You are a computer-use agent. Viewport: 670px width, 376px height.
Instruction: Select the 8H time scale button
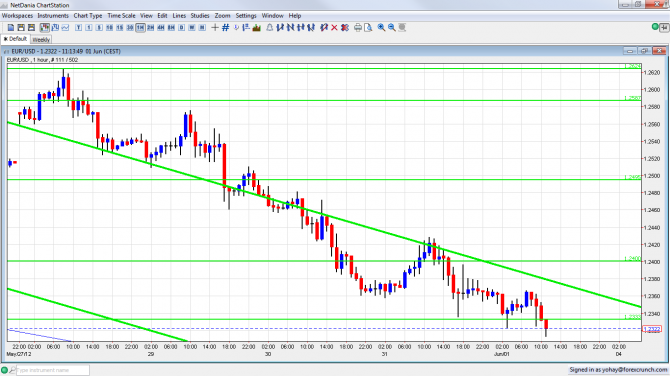click(x=171, y=28)
